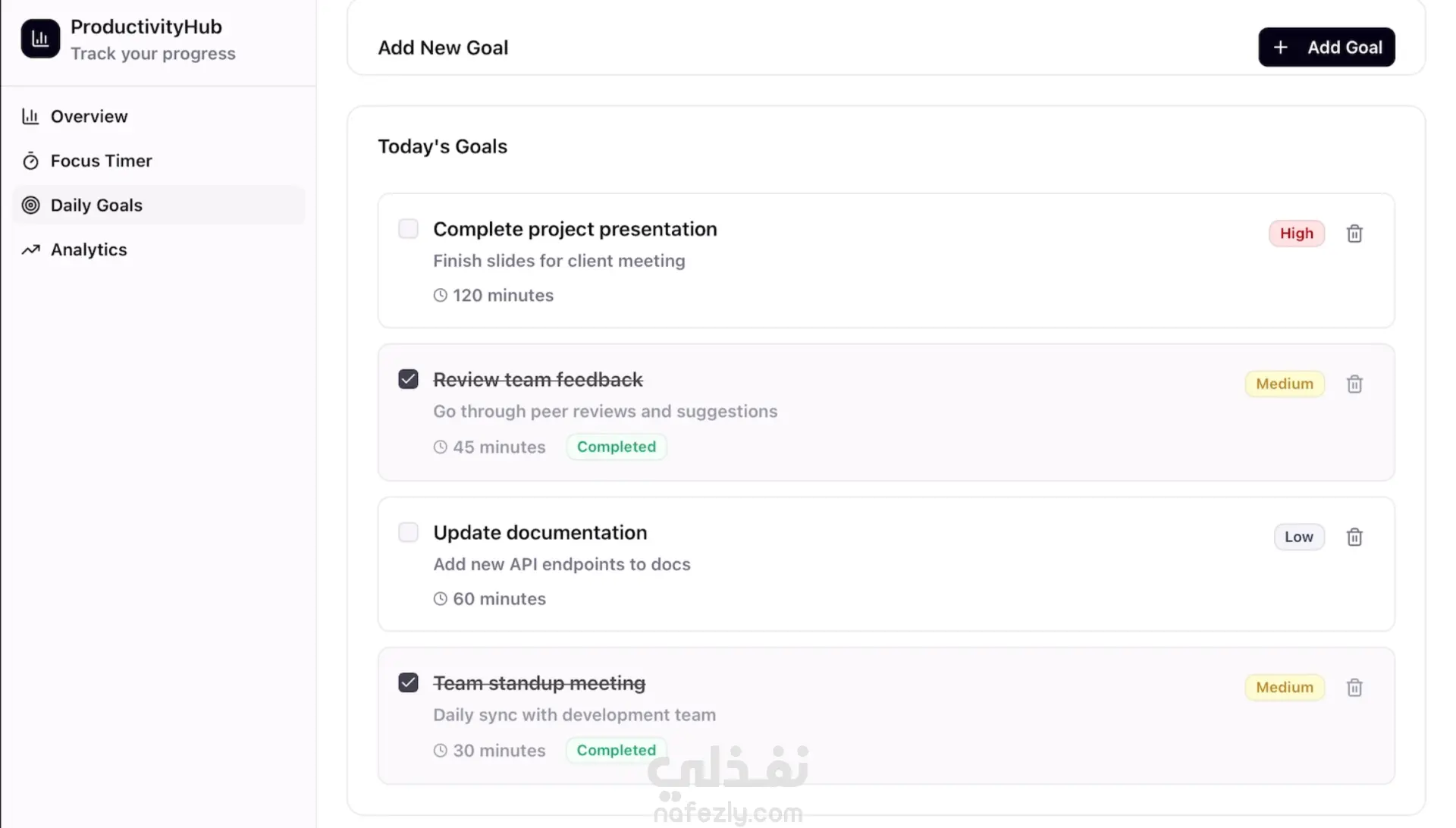Viewport: 1456px width, 828px height.
Task: Mark Update documentation as complete
Action: (x=408, y=532)
